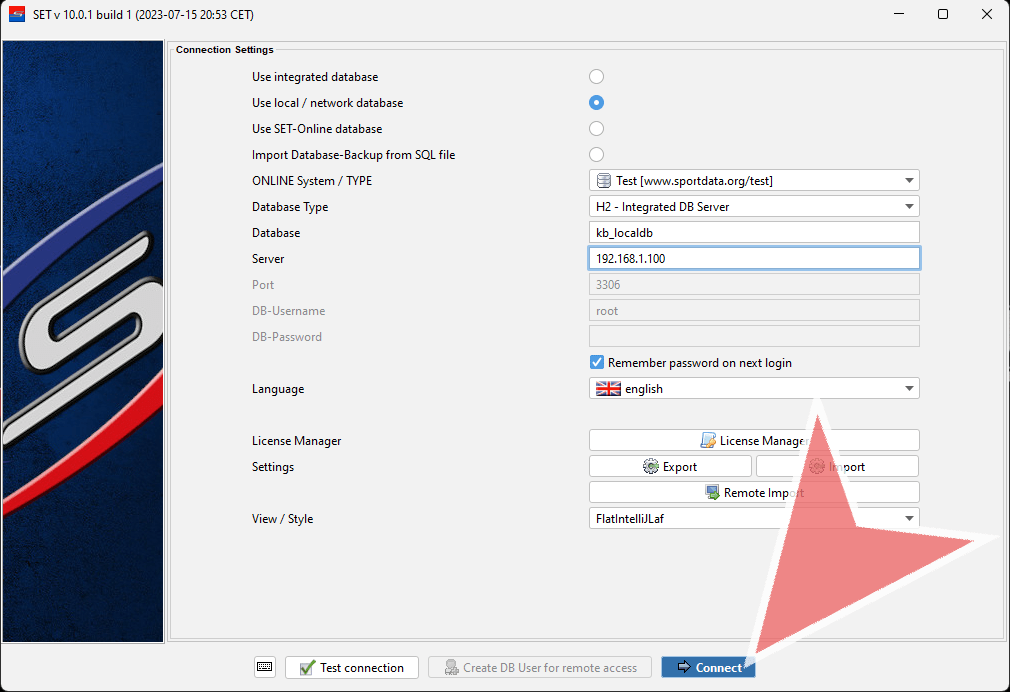Click the Export settings gear button
Viewport: 1010px width, 692px height.
(x=670, y=467)
